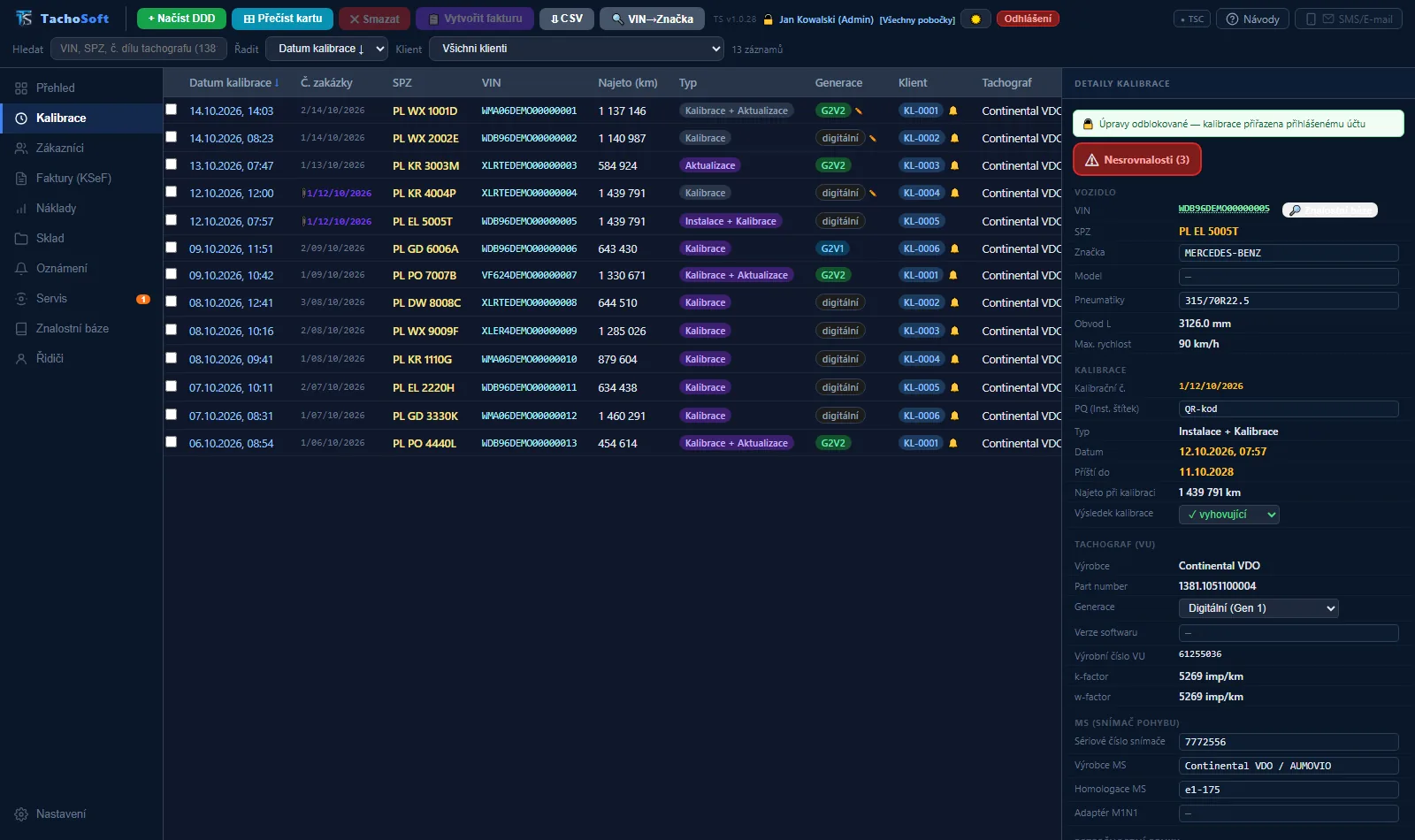The height and width of the screenshot is (840, 1415).
Task: Open Oznámení bell icon in sidebar
Action: pyautogui.click(x=21, y=269)
